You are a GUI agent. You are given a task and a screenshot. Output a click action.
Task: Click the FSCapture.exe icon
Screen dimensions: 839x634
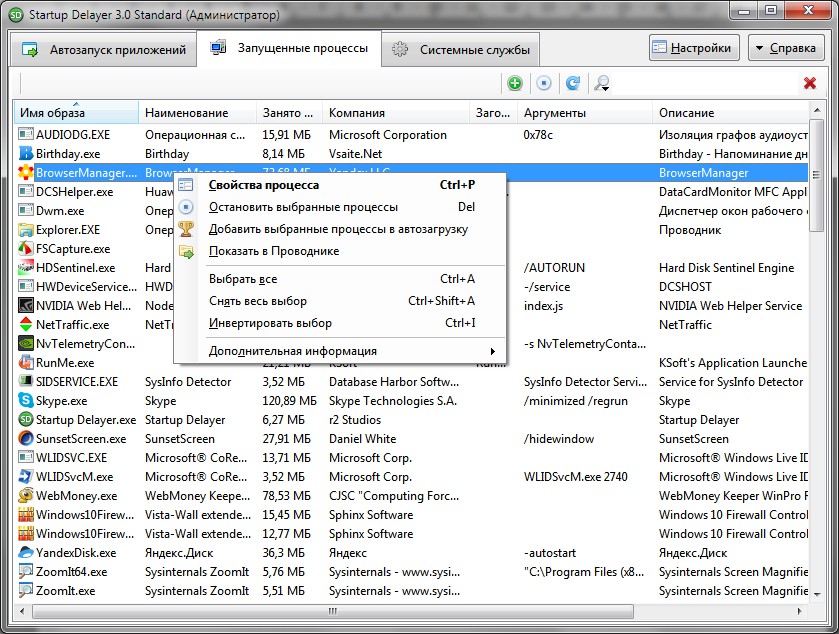[x=26, y=249]
